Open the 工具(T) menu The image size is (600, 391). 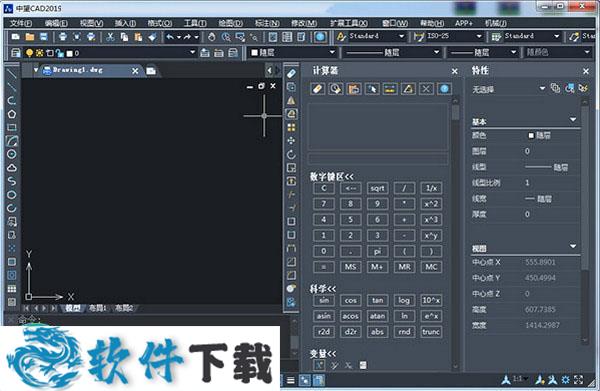click(x=195, y=23)
